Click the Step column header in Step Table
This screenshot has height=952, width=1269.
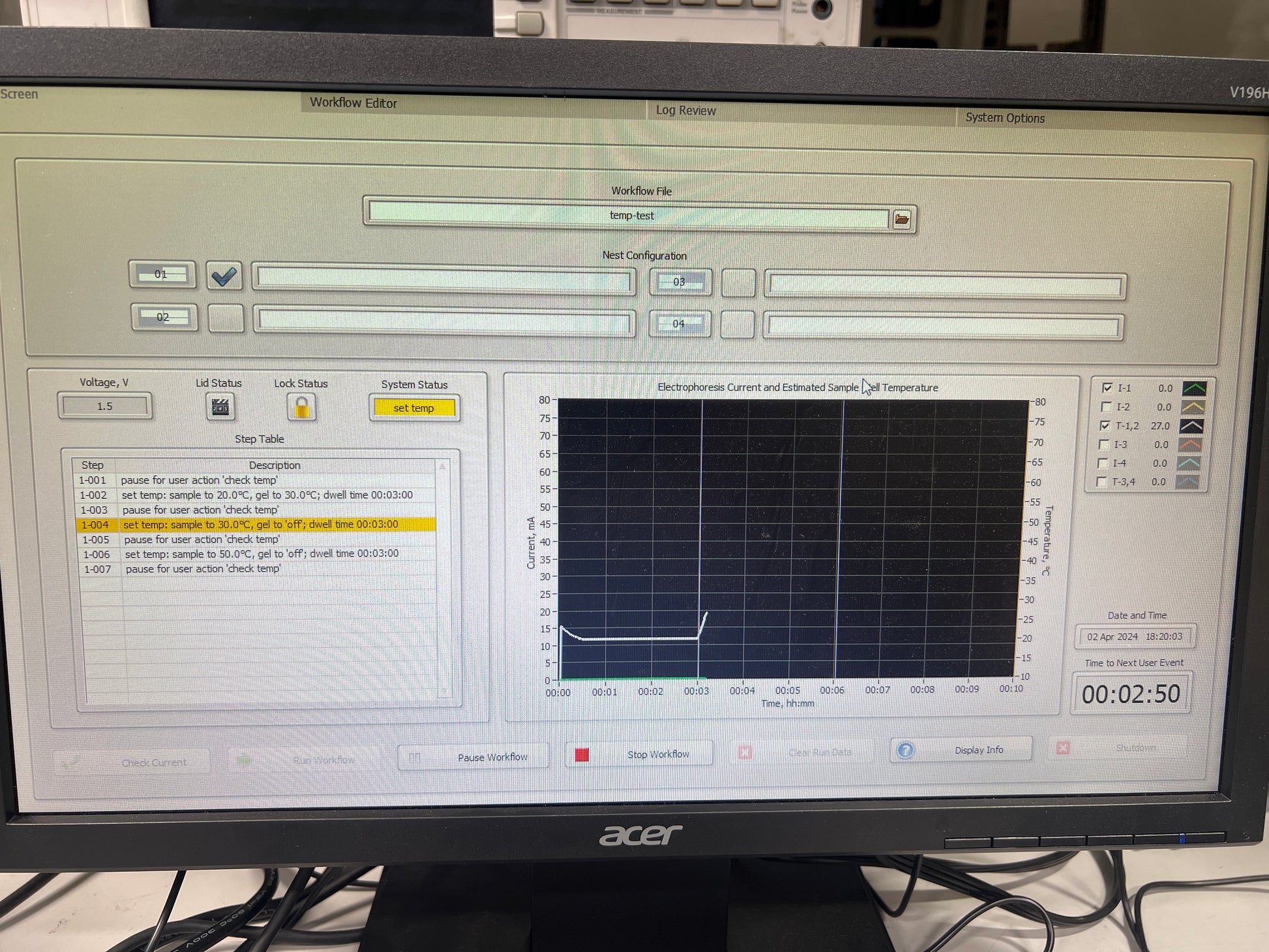[93, 466]
